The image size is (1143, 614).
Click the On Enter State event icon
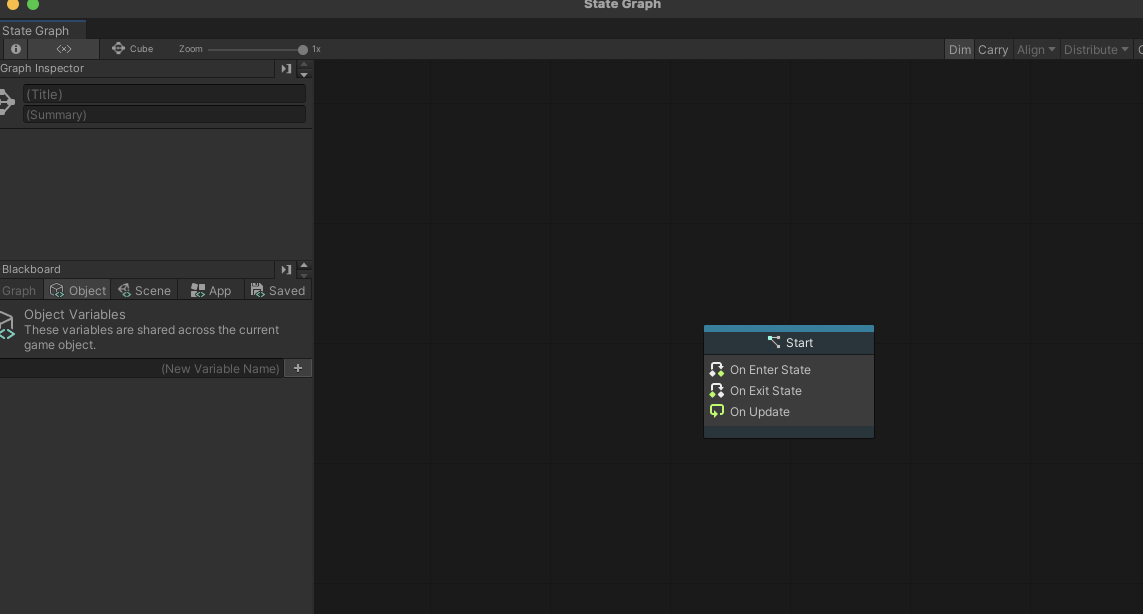click(717, 370)
